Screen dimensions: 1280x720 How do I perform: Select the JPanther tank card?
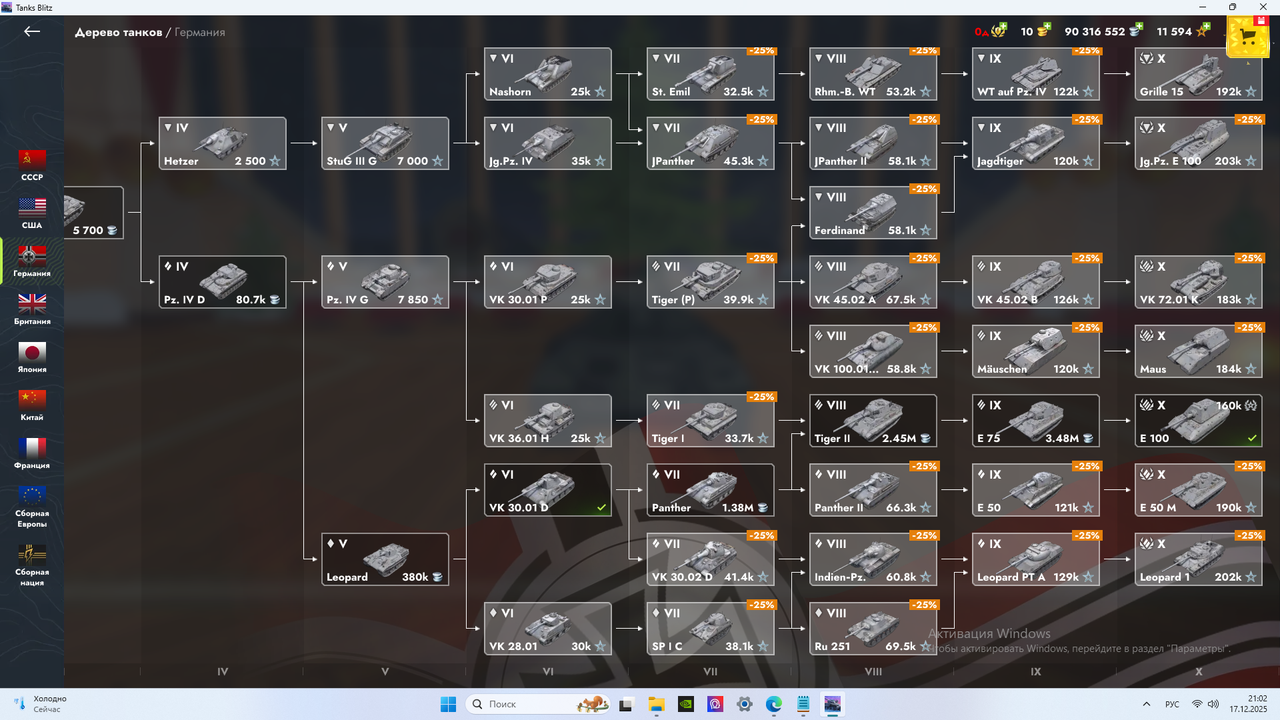click(711, 143)
